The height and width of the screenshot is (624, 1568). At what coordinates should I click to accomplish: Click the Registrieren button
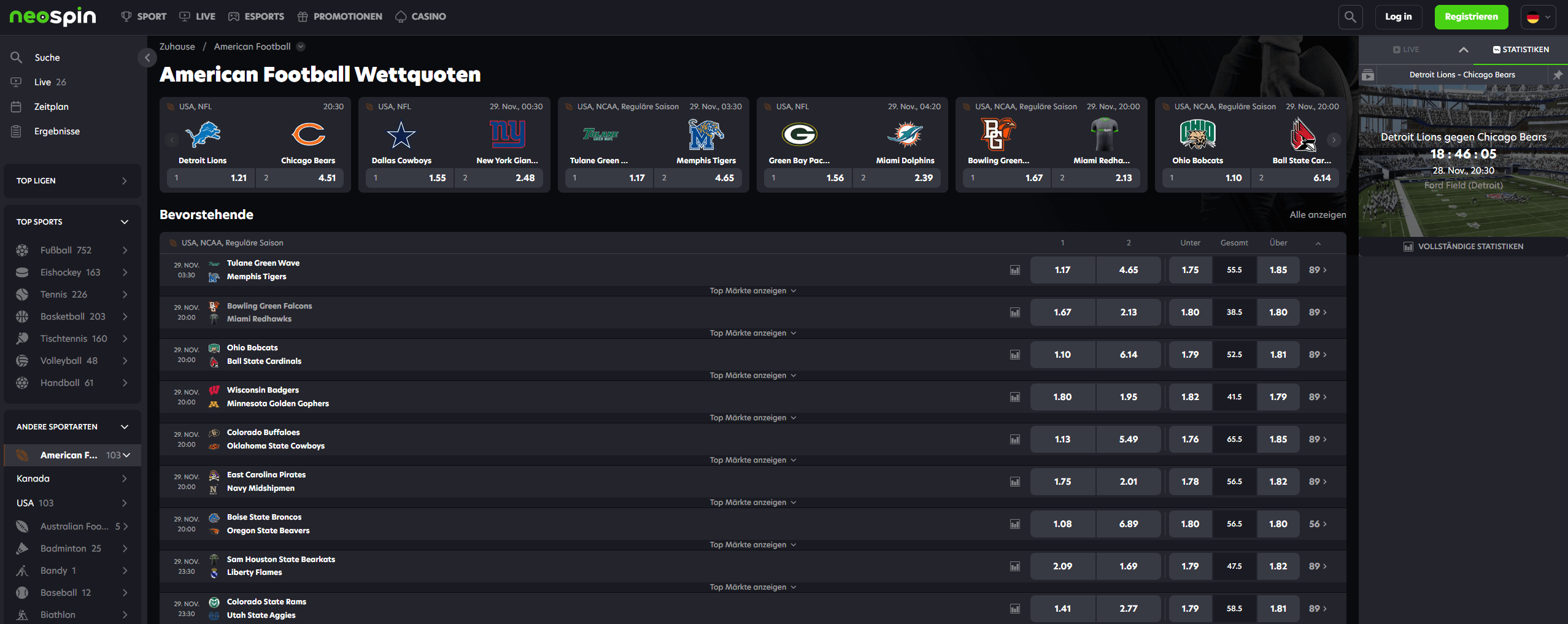pyautogui.click(x=1471, y=17)
